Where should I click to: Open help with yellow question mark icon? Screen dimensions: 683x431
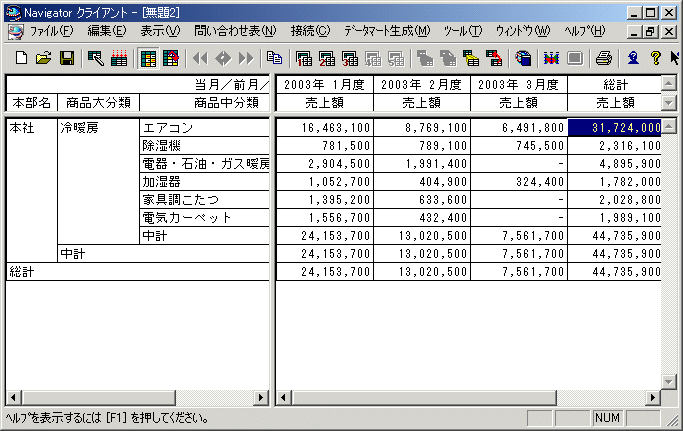(x=656, y=58)
